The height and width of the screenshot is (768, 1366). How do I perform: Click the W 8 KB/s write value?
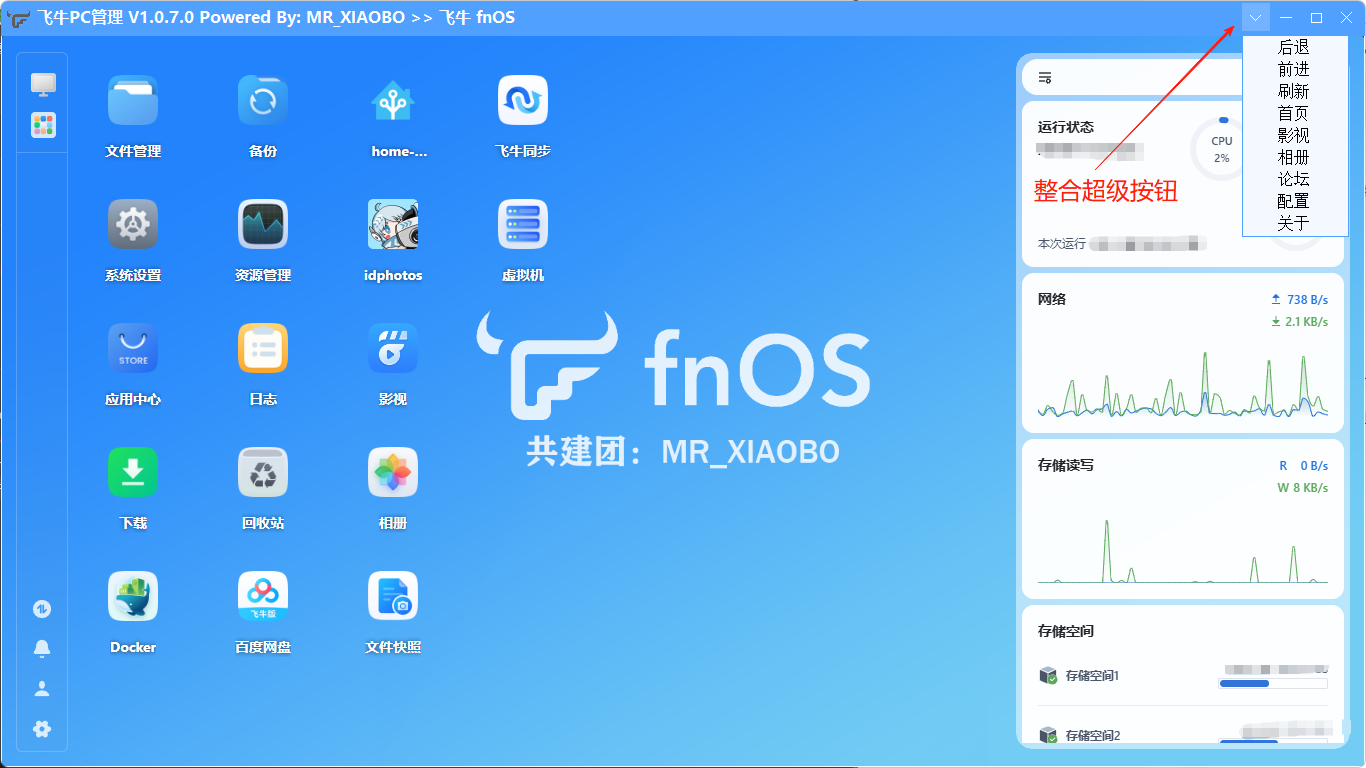pos(1303,488)
